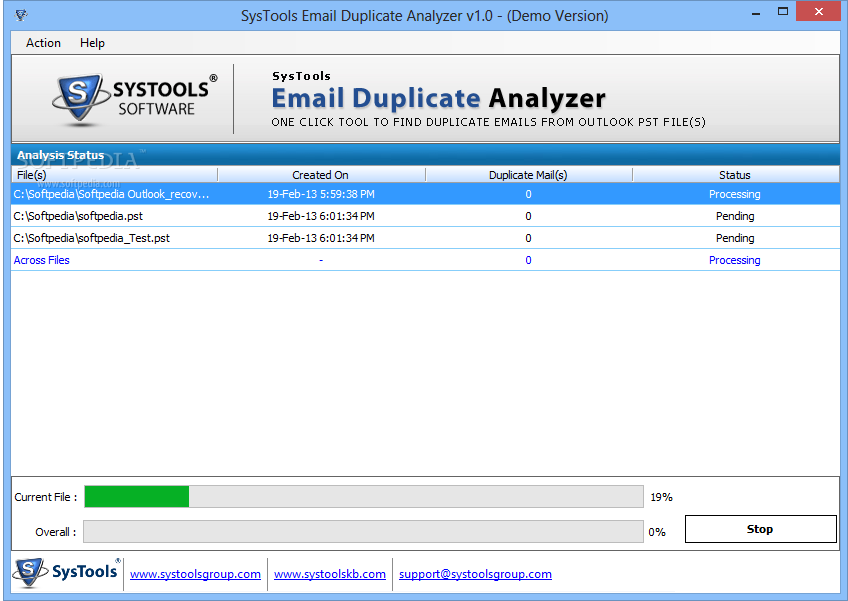Sort by the Duplicate Mail(s) column header
Image resolution: width=848 pixels, height=601 pixels.
click(x=528, y=175)
